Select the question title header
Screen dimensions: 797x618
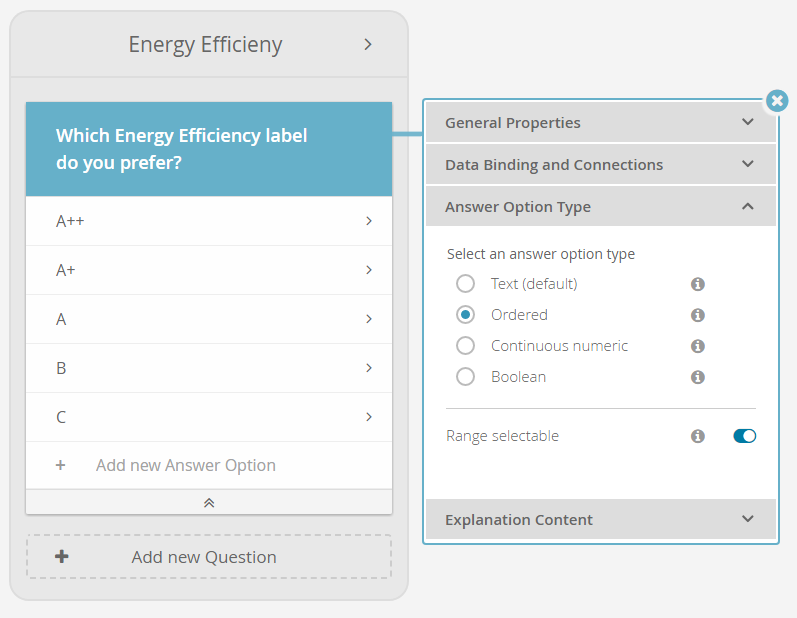209,149
